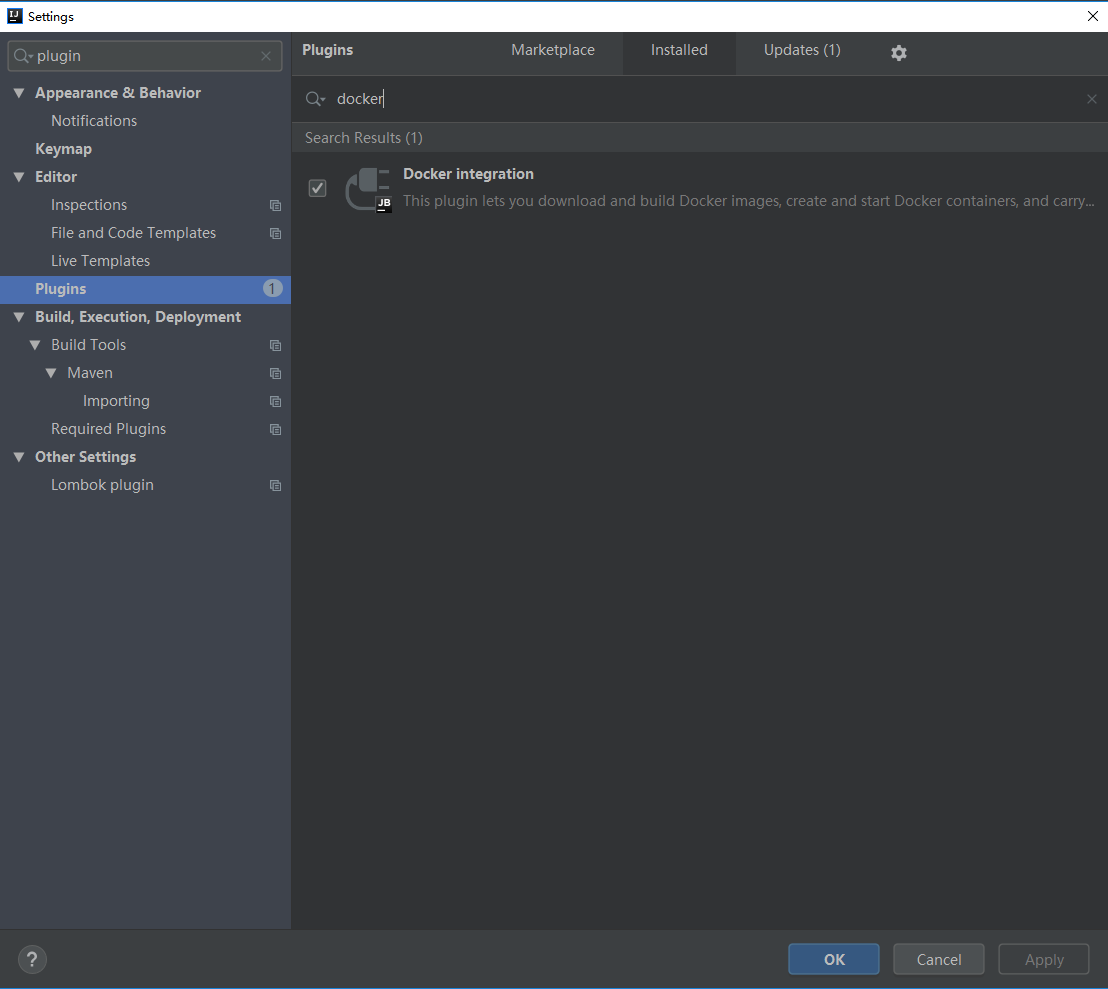Collapse the Other Settings section
This screenshot has width=1108, height=989.
(x=19, y=456)
